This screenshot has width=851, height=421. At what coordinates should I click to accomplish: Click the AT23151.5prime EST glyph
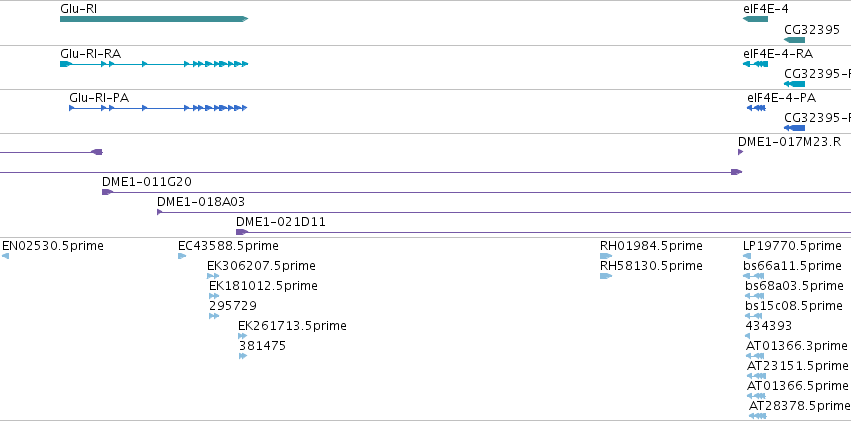757,376
